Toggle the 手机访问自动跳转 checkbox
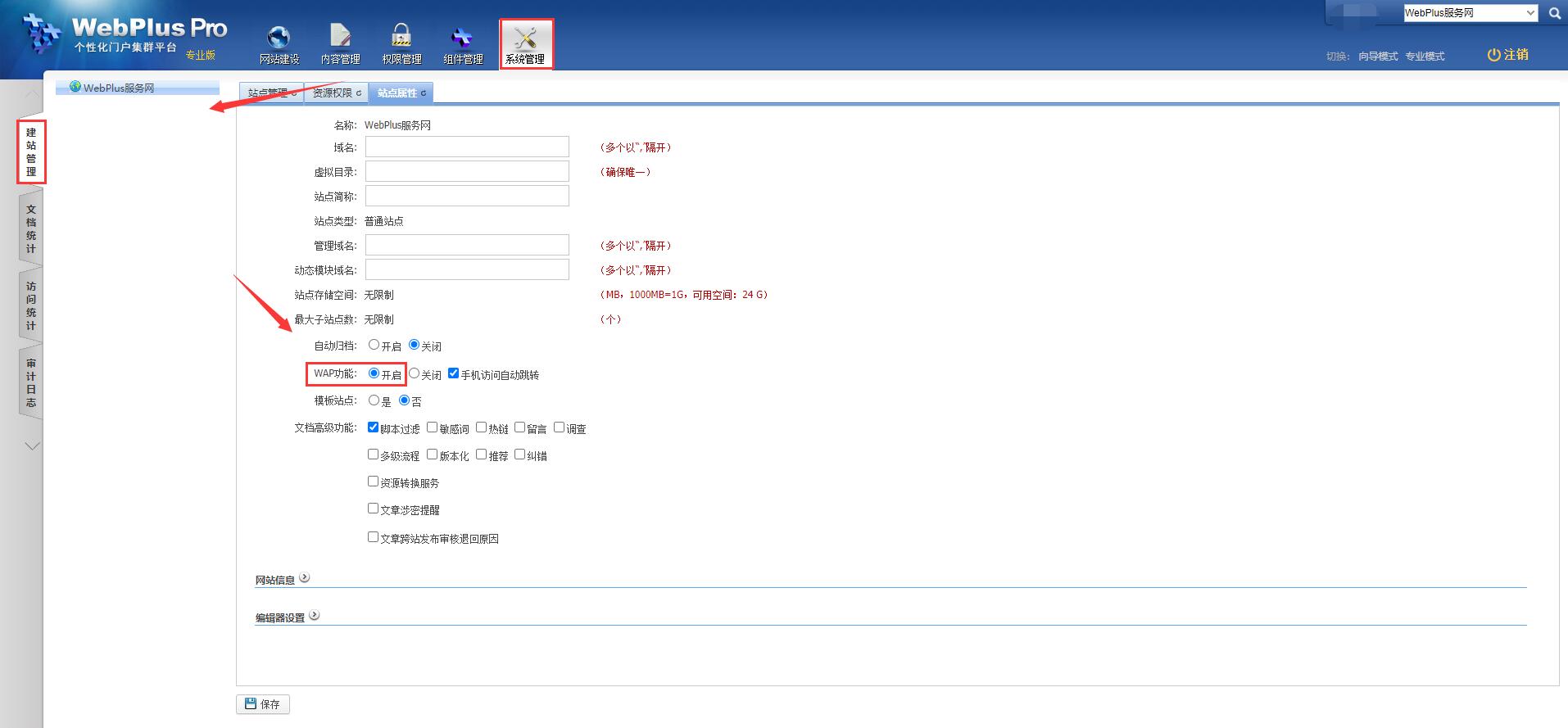 453,373
